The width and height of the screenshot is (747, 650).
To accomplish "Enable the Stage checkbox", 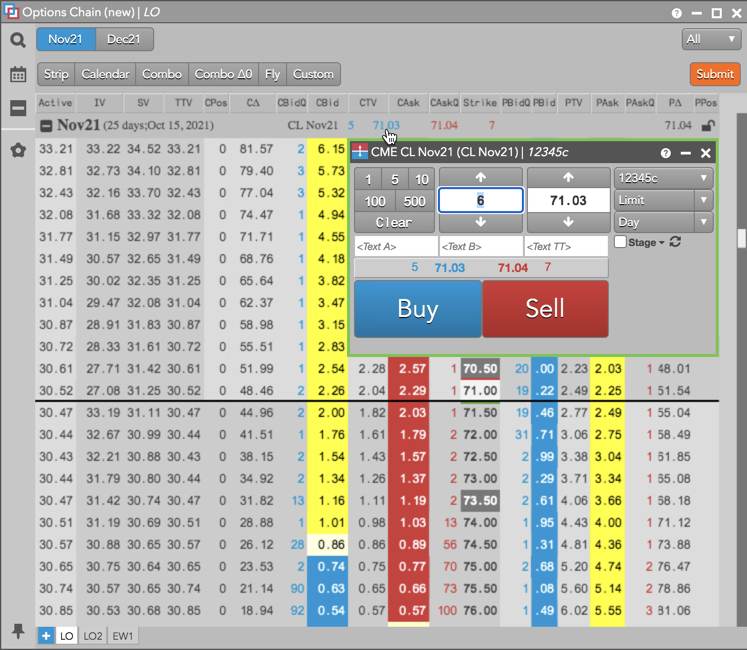I will 620,243.
